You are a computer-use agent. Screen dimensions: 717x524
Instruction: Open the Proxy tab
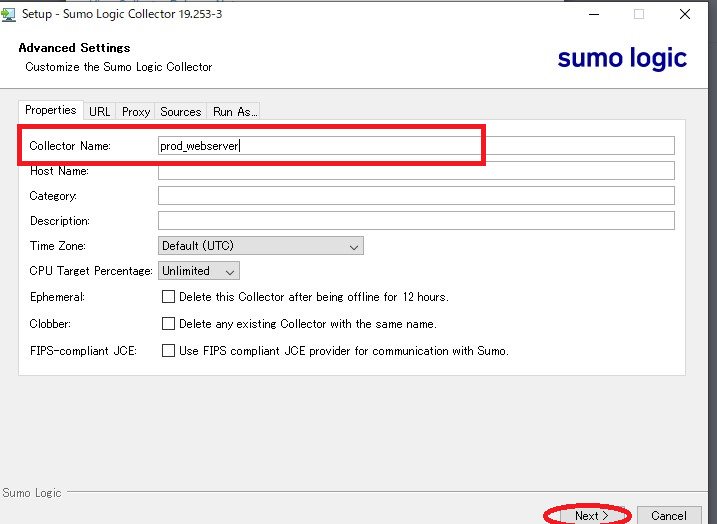pyautogui.click(x=136, y=112)
